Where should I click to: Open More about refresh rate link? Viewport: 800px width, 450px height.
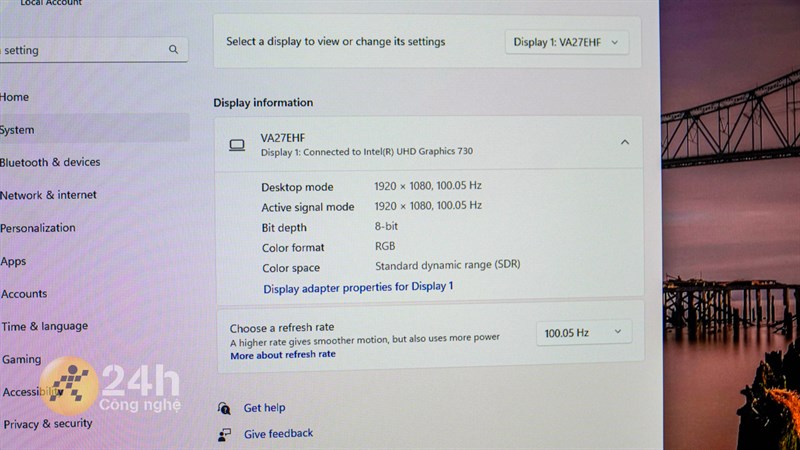[283, 355]
